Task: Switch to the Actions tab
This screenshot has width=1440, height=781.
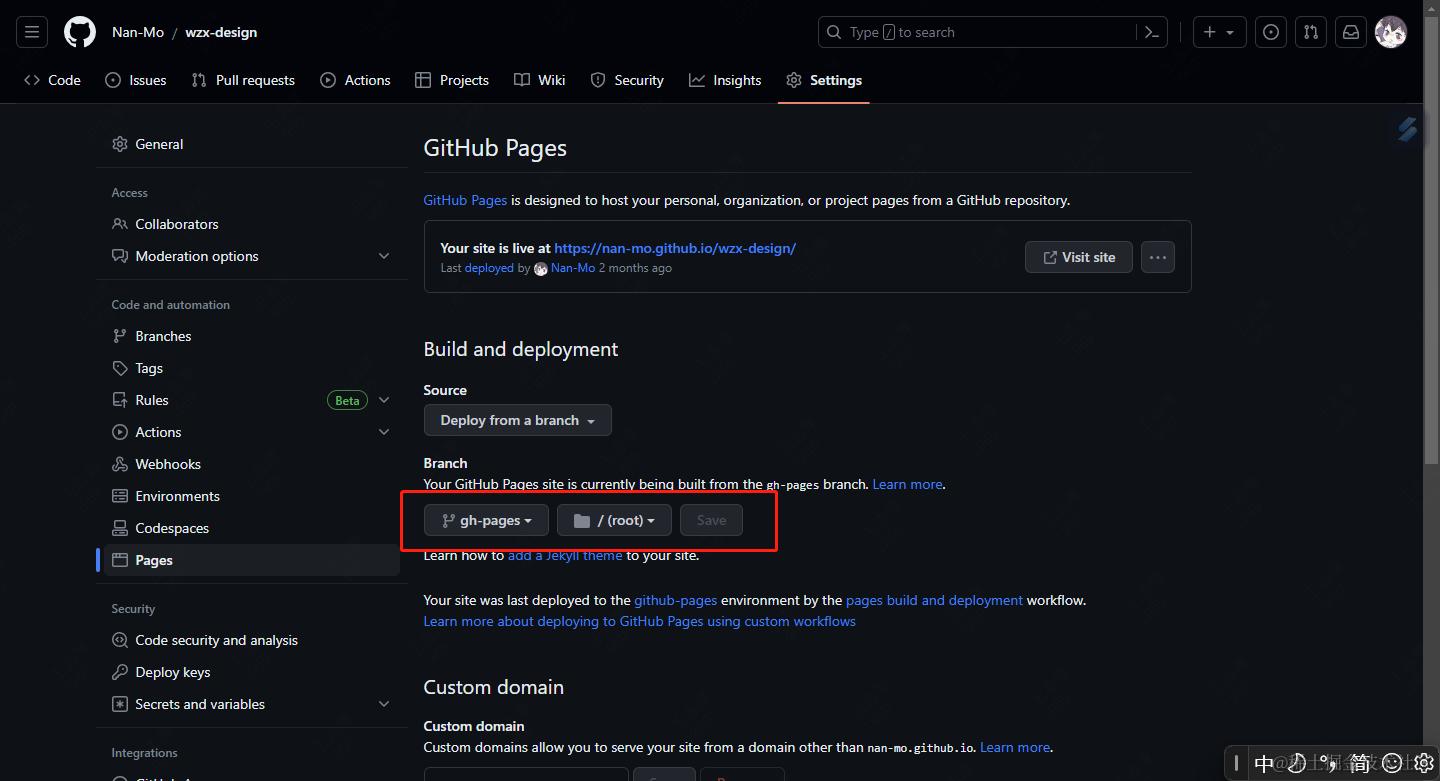Action: coord(355,80)
